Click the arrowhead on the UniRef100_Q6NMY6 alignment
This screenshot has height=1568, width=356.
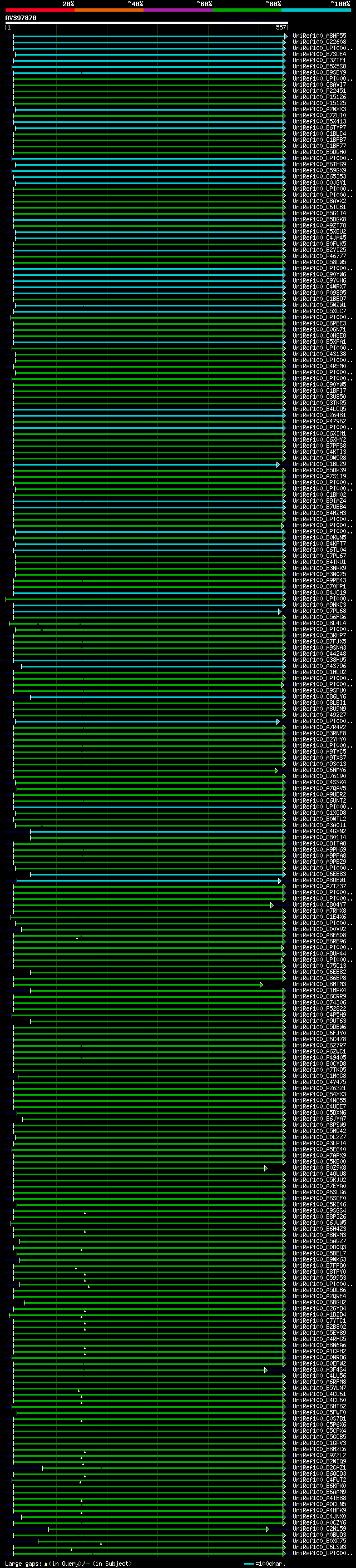276,770
